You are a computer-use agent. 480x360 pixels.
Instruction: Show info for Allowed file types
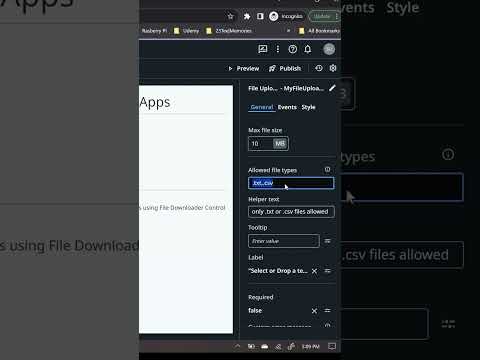tap(327, 170)
